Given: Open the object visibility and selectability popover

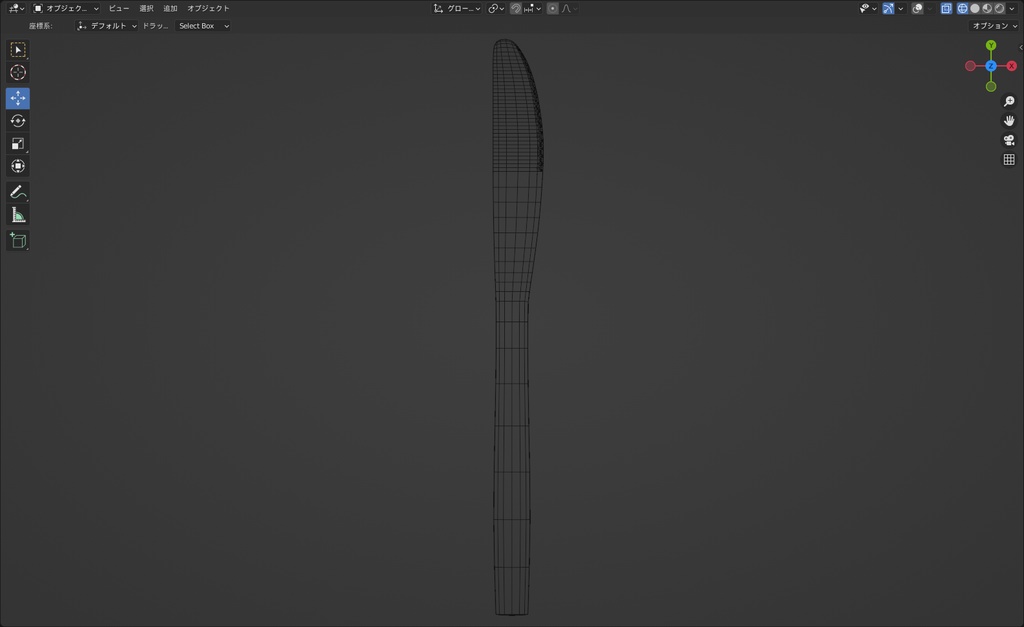Looking at the screenshot, I should (869, 8).
